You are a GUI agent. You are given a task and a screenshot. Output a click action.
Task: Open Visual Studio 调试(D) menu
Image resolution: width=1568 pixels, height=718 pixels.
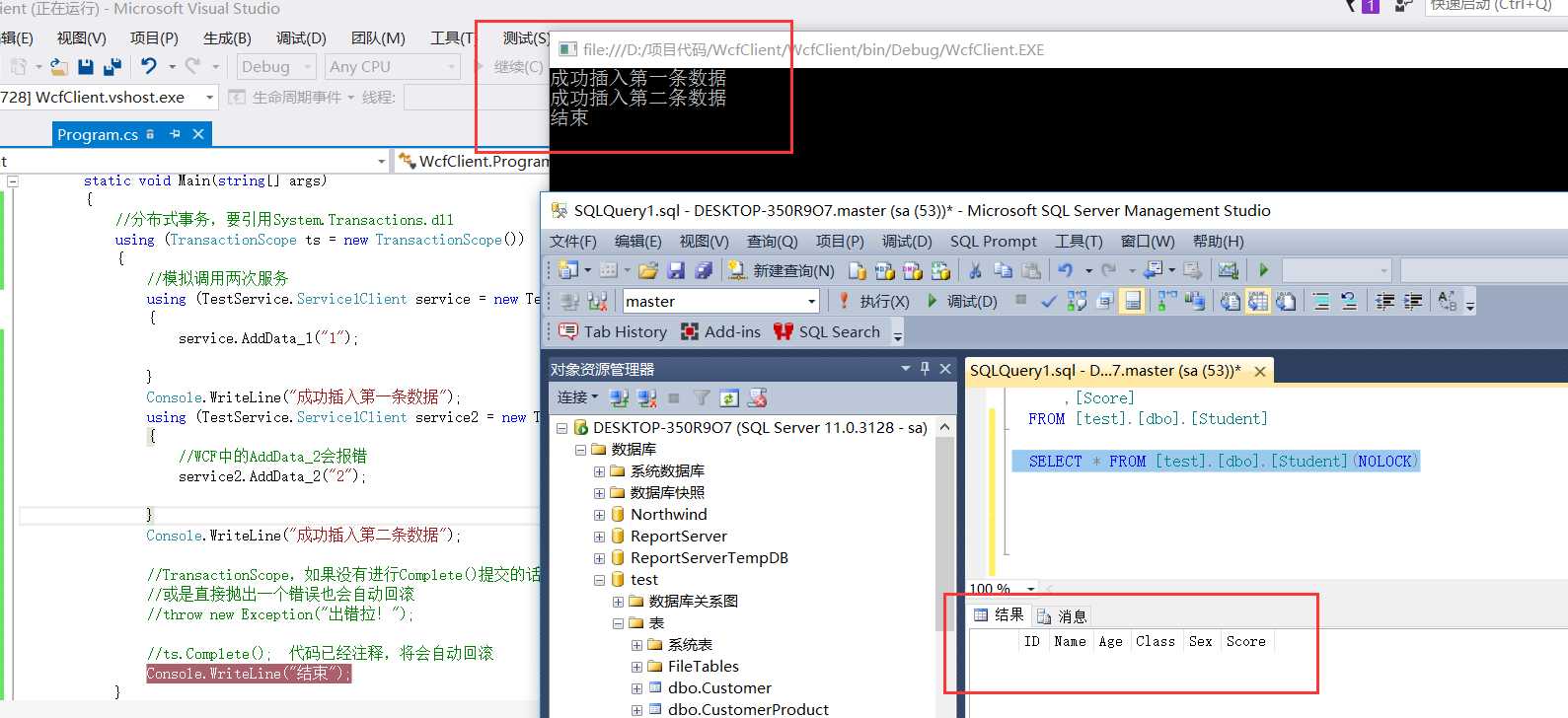tap(301, 37)
